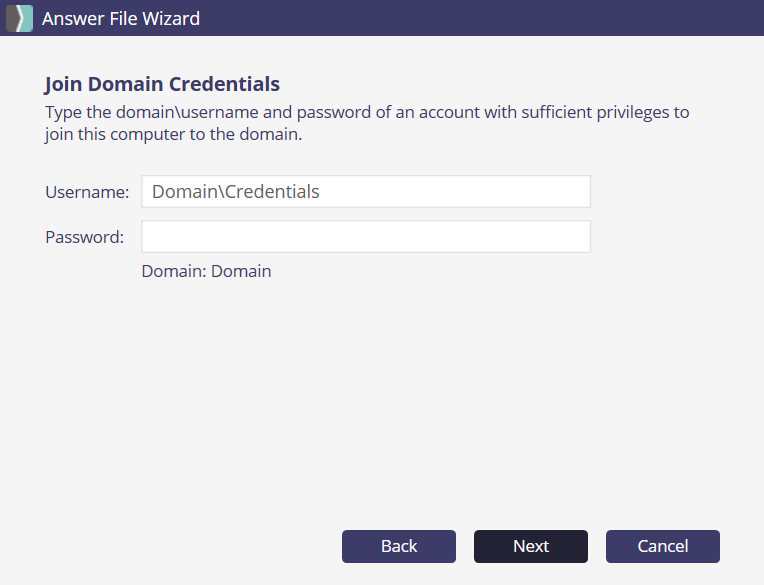This screenshot has height=585, width=764.
Task: Select the "Join Domain Credentials" heading
Action: pos(162,84)
